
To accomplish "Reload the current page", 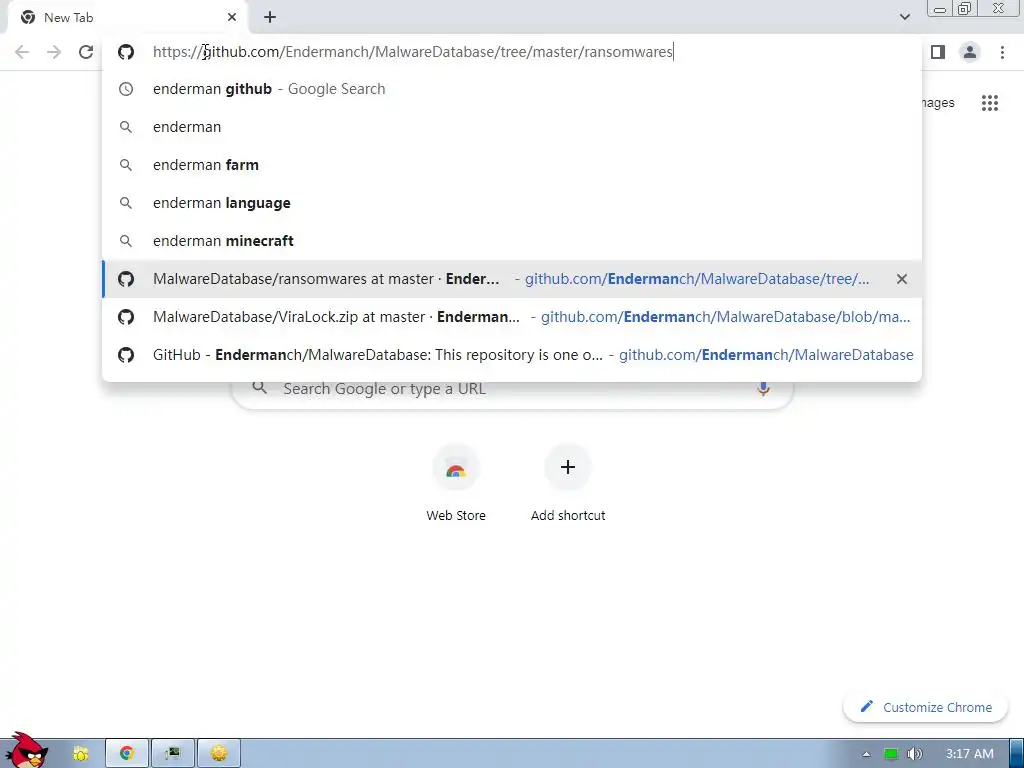I will (86, 52).
